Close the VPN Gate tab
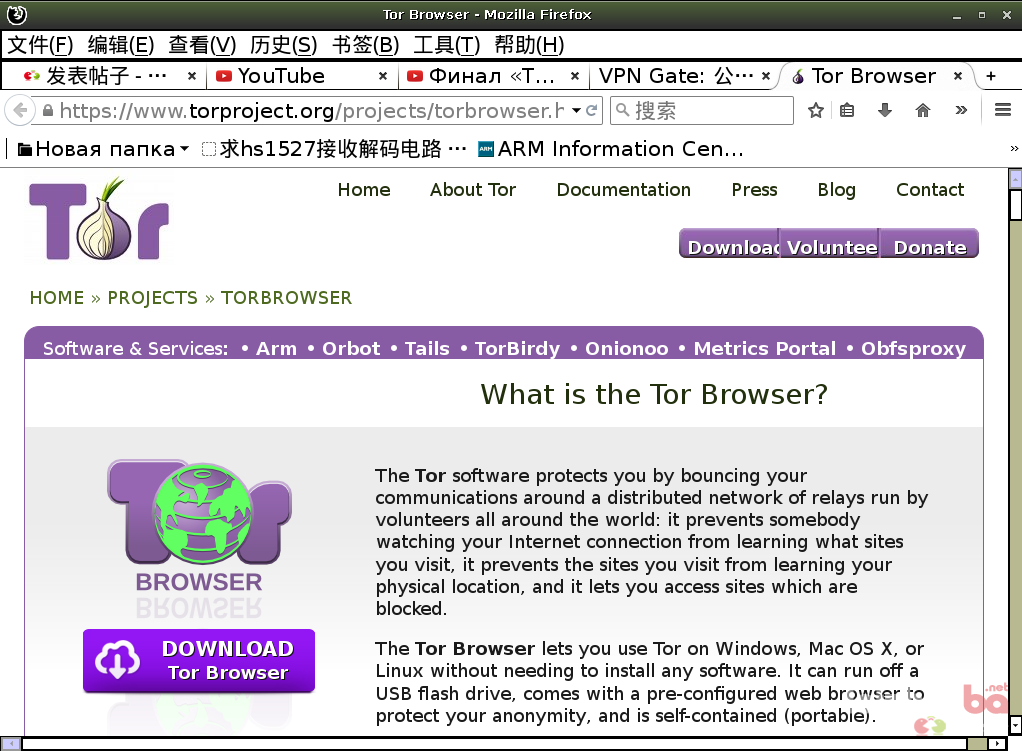This screenshot has height=751, width=1022. [x=766, y=76]
